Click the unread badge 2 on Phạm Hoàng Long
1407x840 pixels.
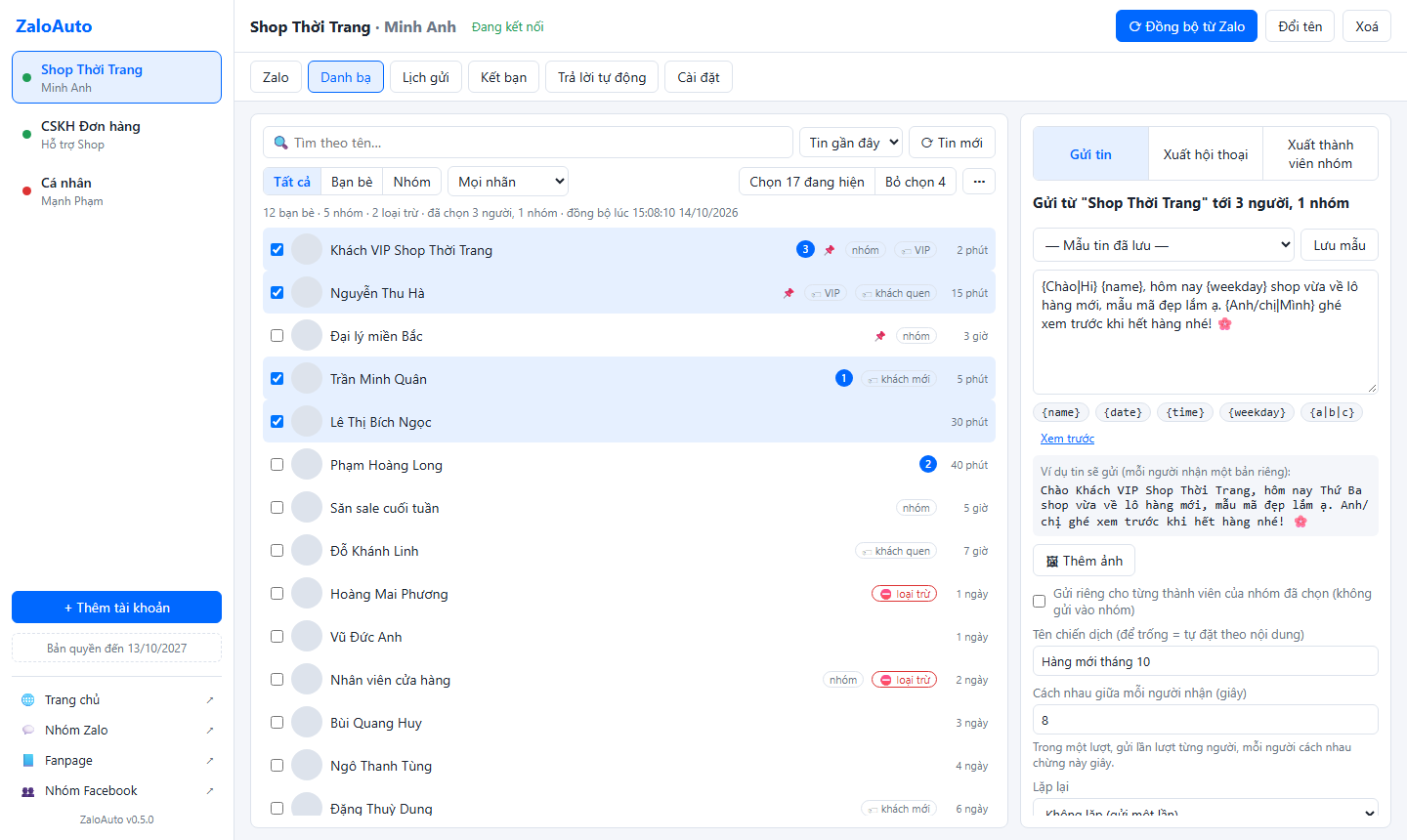click(928, 464)
